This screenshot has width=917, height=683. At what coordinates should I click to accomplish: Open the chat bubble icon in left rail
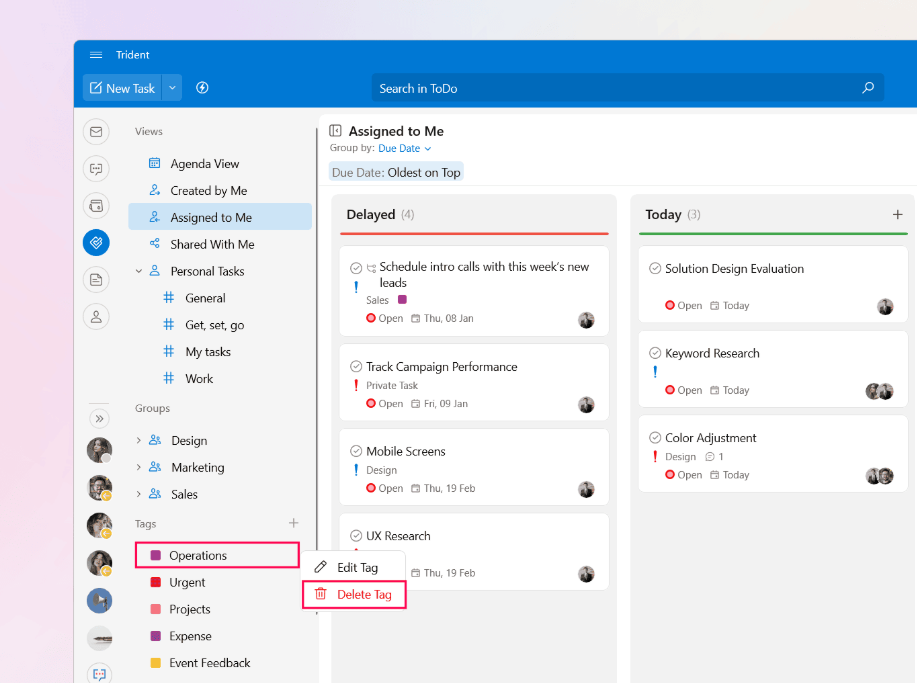point(96,169)
